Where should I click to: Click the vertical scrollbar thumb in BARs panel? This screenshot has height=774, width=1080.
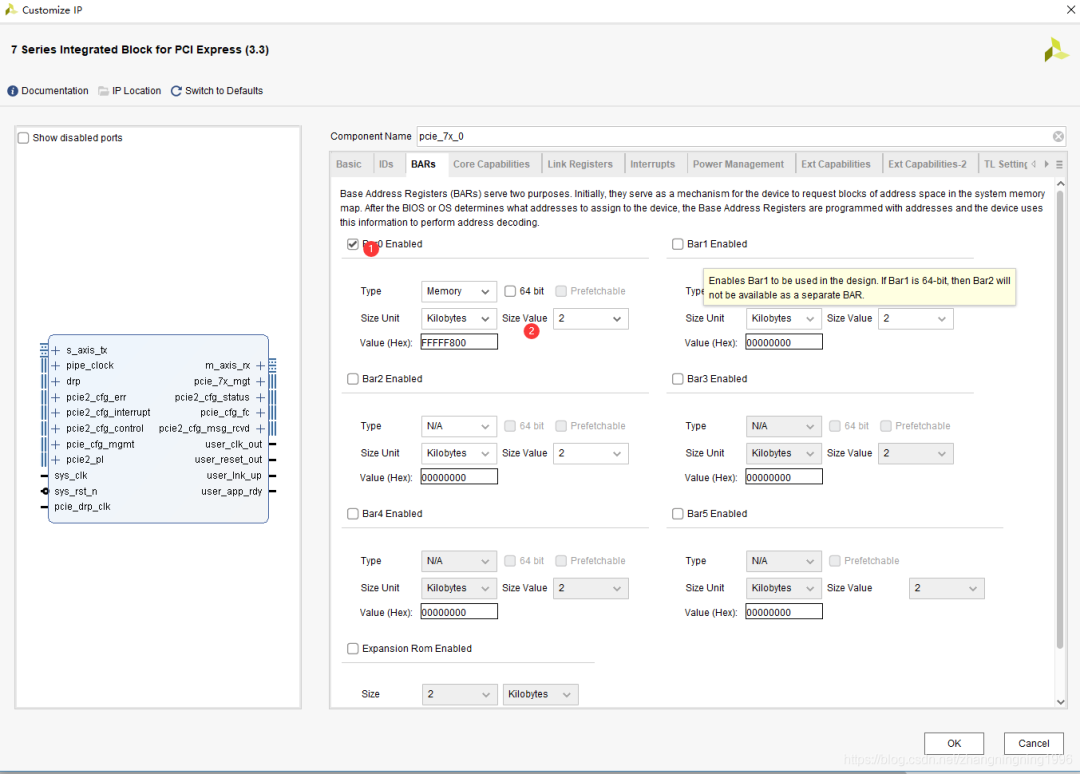click(1060, 420)
